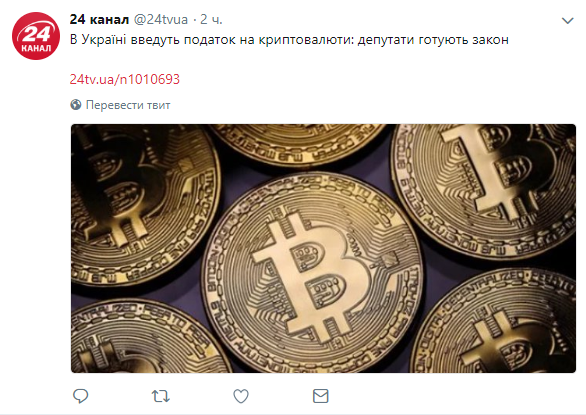Viewport: 586px width, 415px height.
Task: Click the top-center partially visible Bitcoin coin
Action: click(x=299, y=144)
